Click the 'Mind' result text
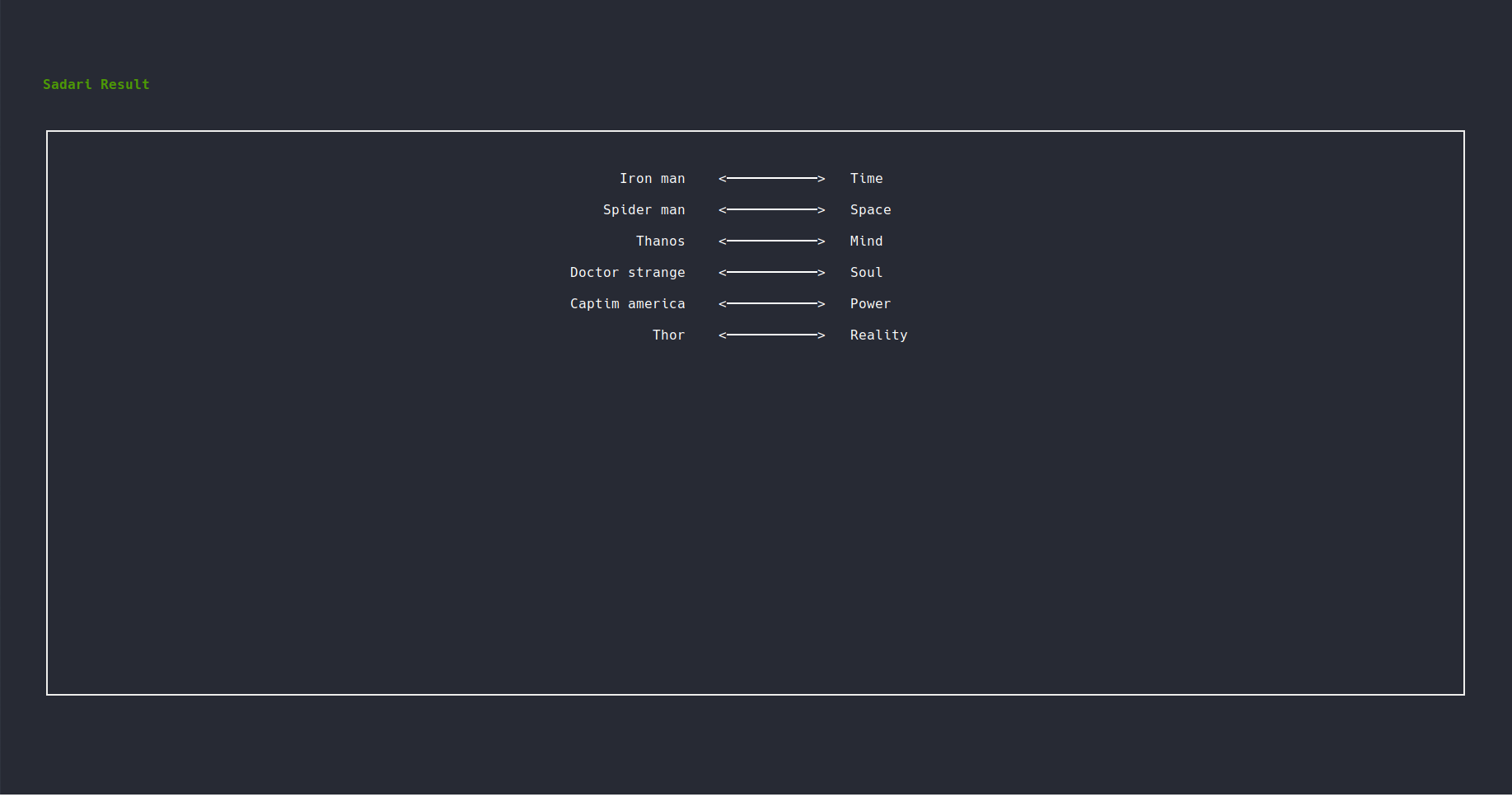 [867, 241]
